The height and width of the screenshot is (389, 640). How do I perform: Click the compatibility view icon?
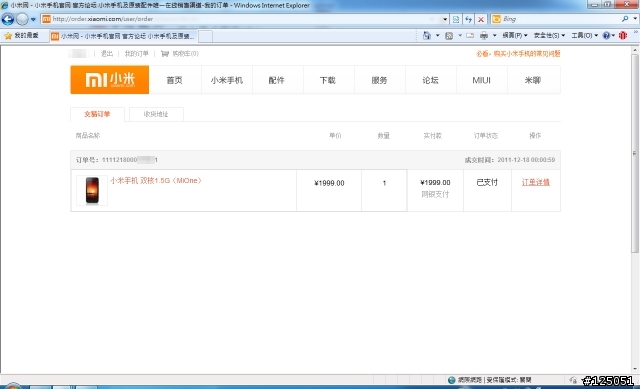coord(456,19)
